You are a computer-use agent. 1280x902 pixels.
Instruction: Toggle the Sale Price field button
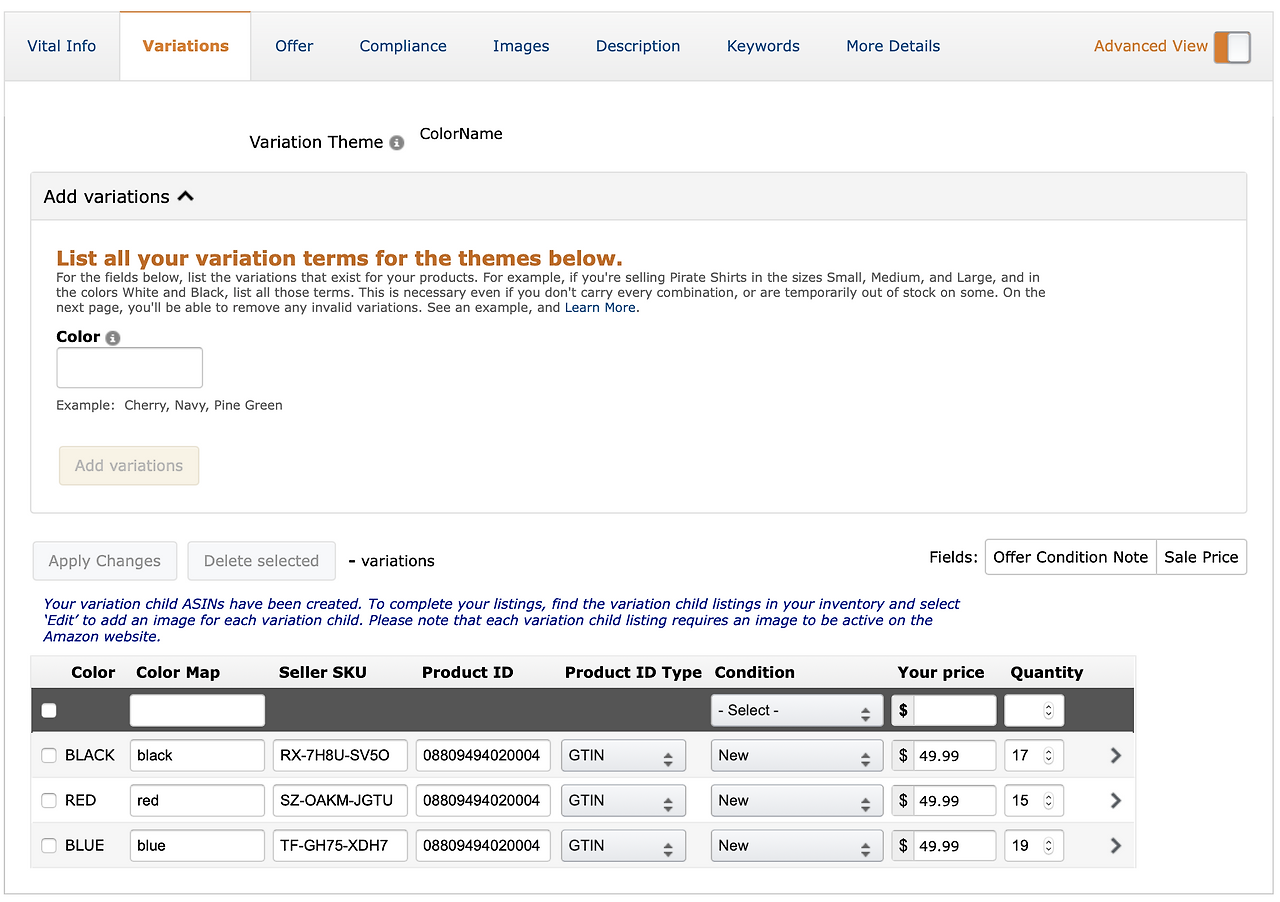tap(1201, 557)
